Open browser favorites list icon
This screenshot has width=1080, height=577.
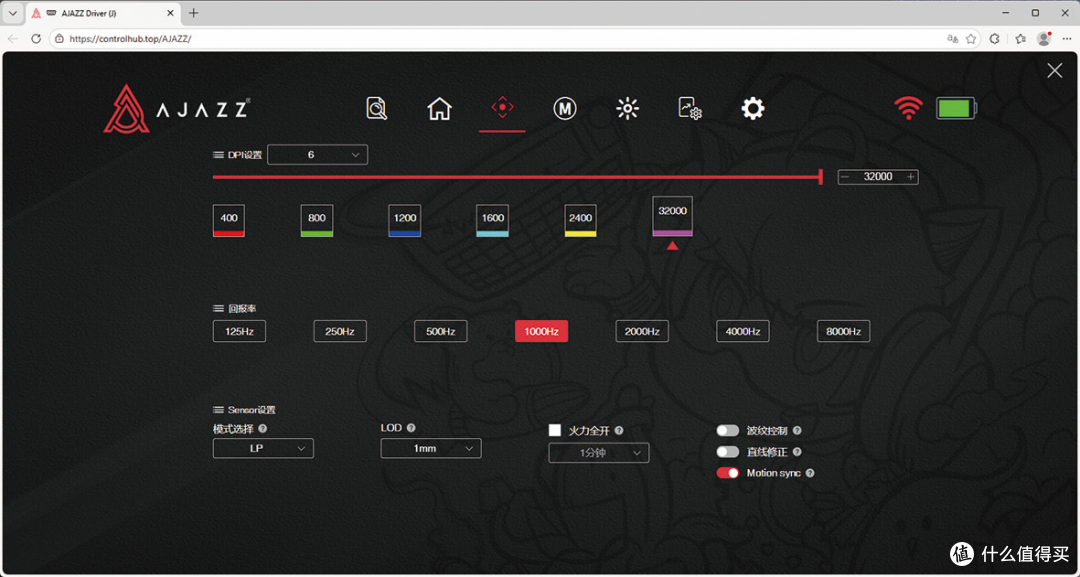[1020, 39]
